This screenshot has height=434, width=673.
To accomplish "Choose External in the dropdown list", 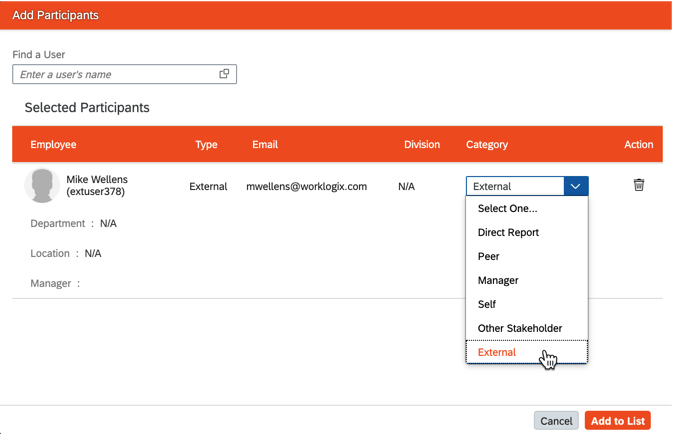I will point(497,352).
